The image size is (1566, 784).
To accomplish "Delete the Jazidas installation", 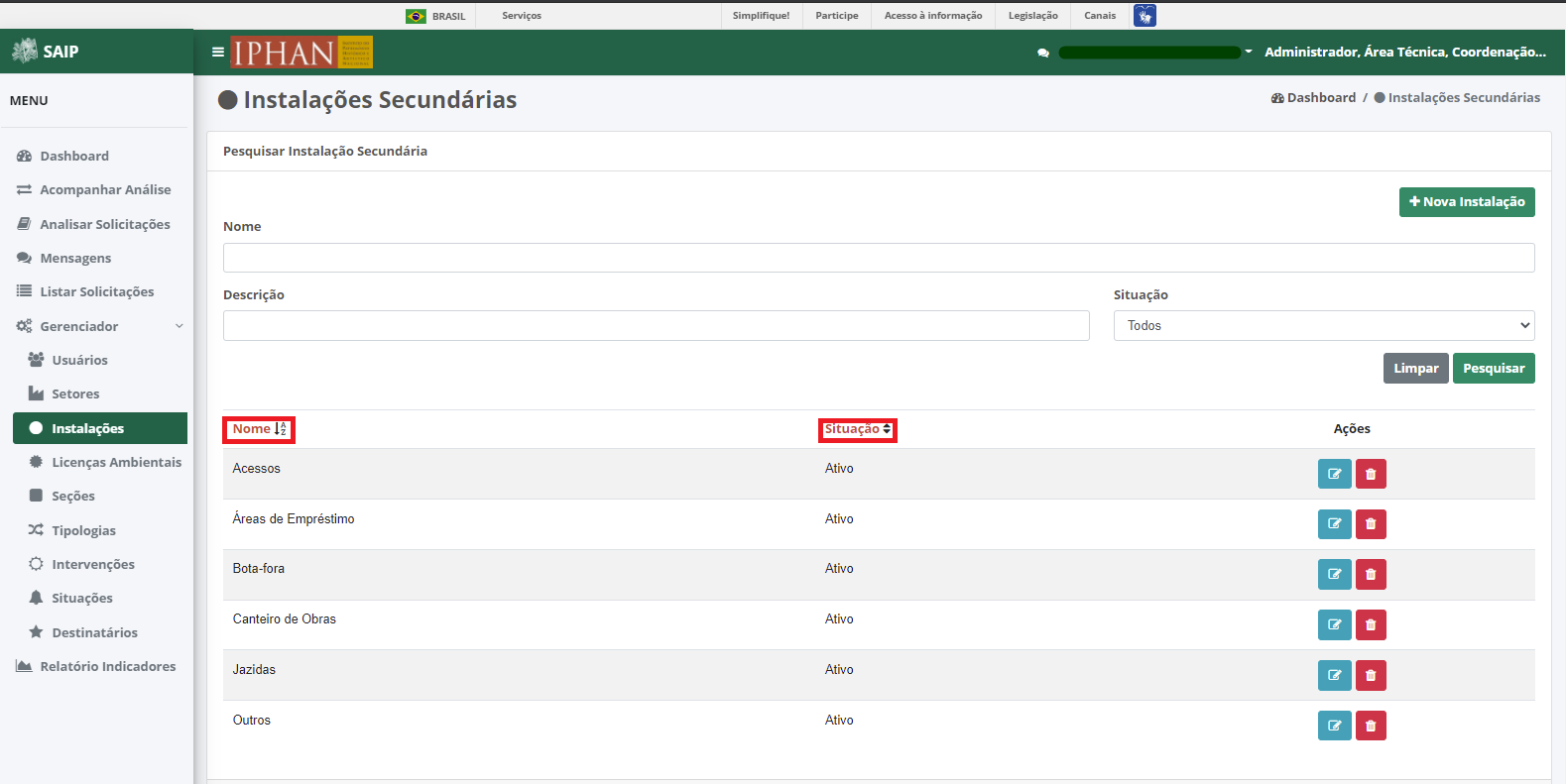I will [1371, 675].
